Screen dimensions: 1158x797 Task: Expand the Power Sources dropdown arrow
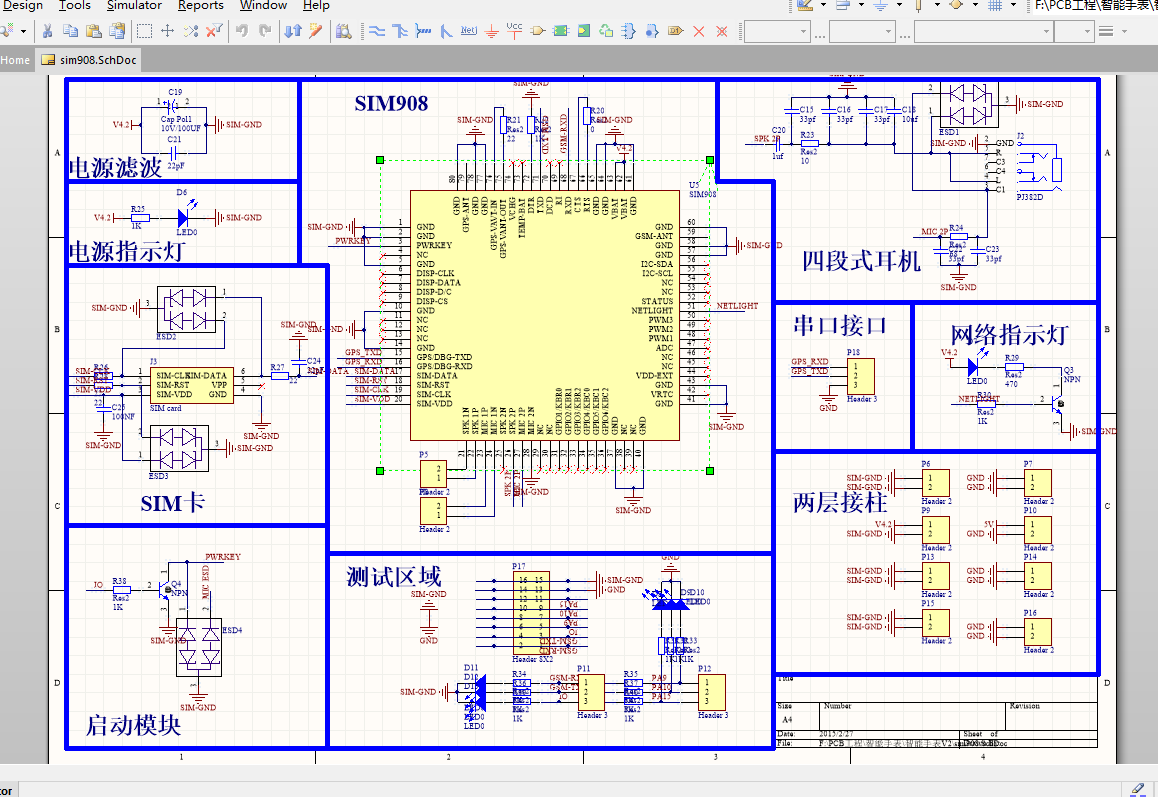(x=899, y=4)
